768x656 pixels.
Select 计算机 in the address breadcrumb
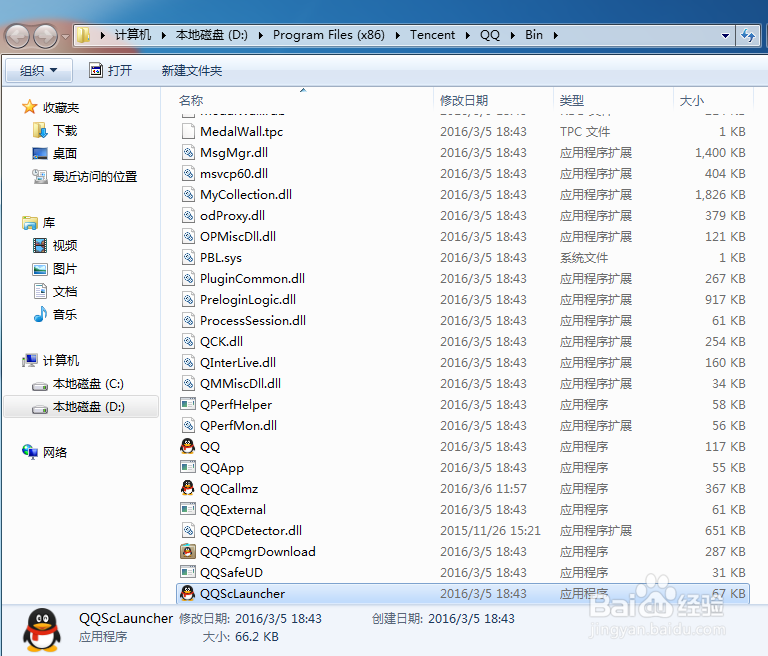pyautogui.click(x=133, y=35)
